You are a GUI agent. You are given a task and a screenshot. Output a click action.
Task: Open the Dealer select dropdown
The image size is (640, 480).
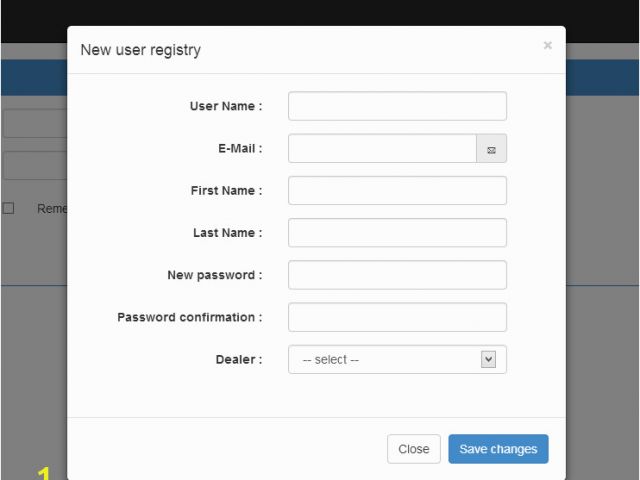coord(397,360)
